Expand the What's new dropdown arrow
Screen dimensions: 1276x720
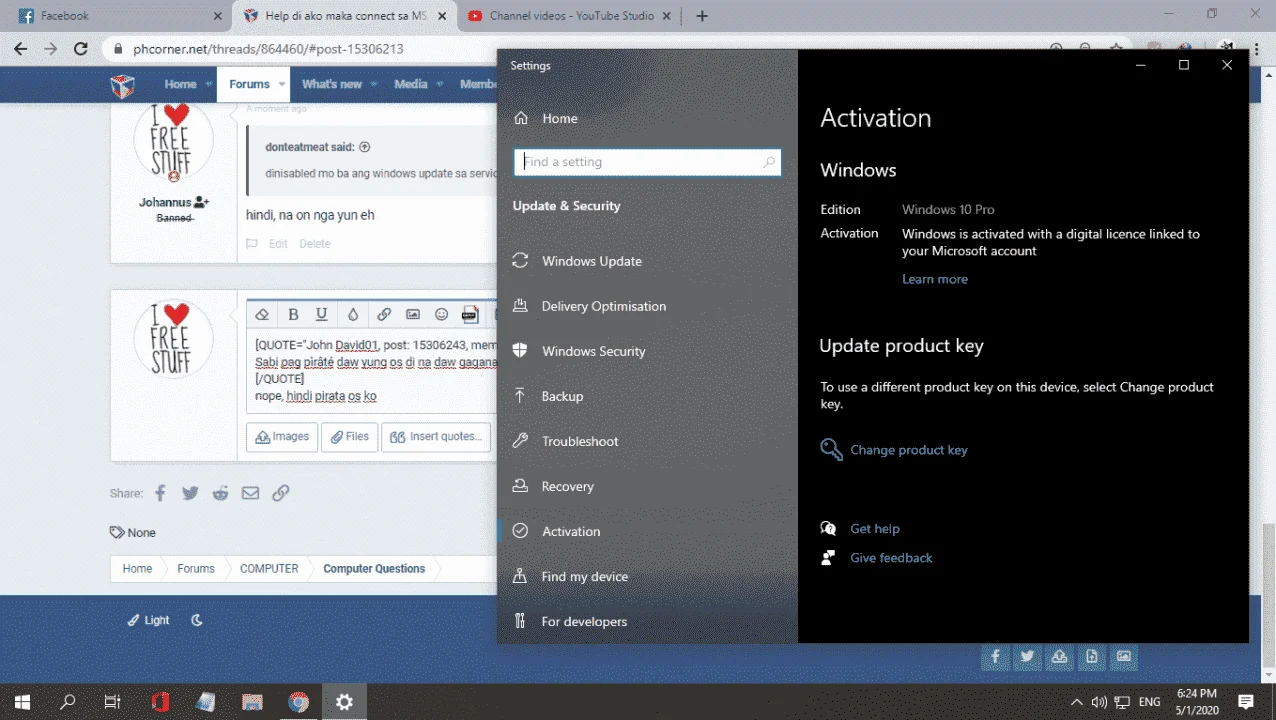[x=375, y=85]
